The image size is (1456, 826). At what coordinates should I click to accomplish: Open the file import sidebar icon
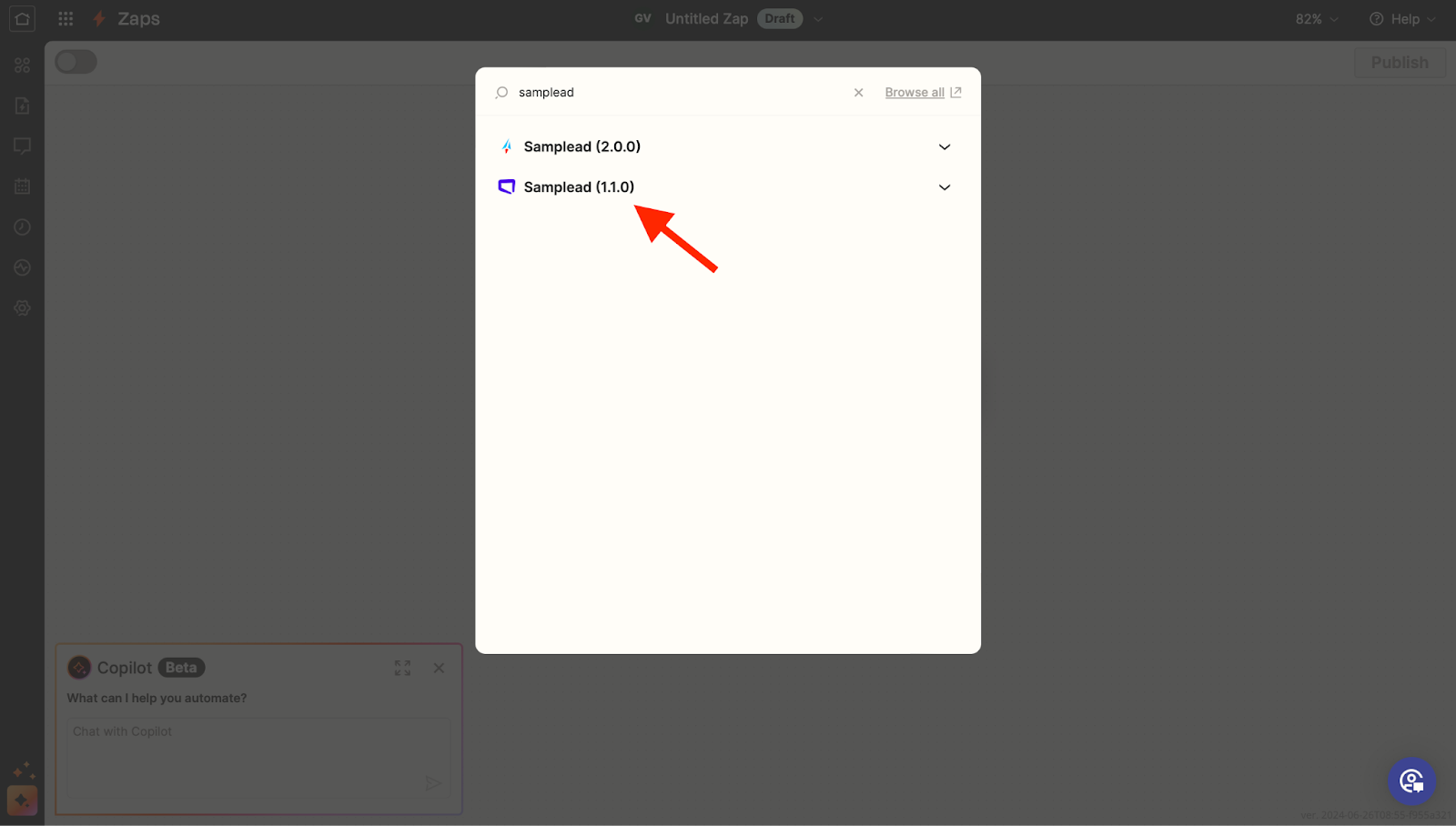click(x=22, y=106)
